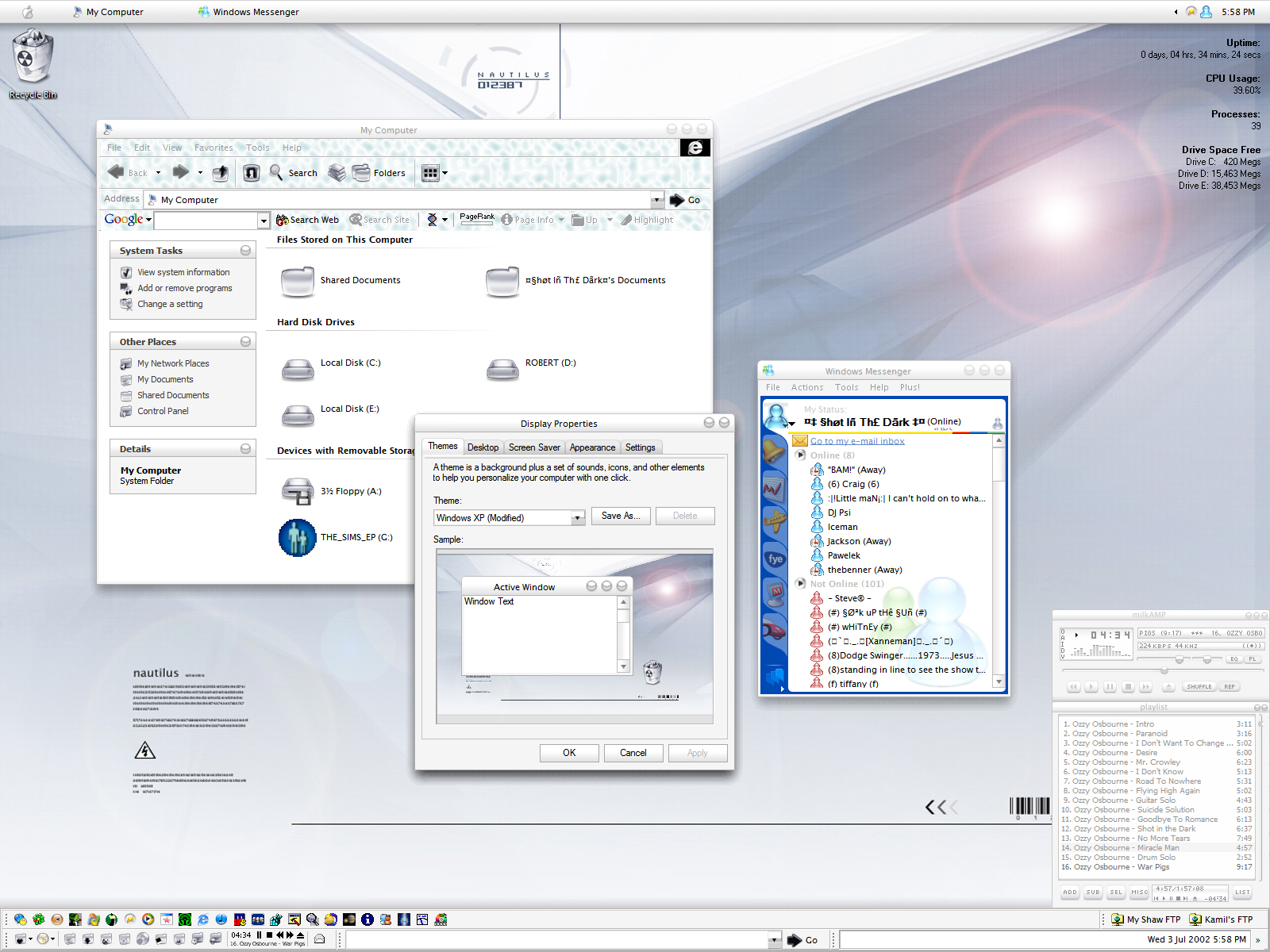Click the Google PageRank indicator
1270x952 pixels.
tap(477, 219)
